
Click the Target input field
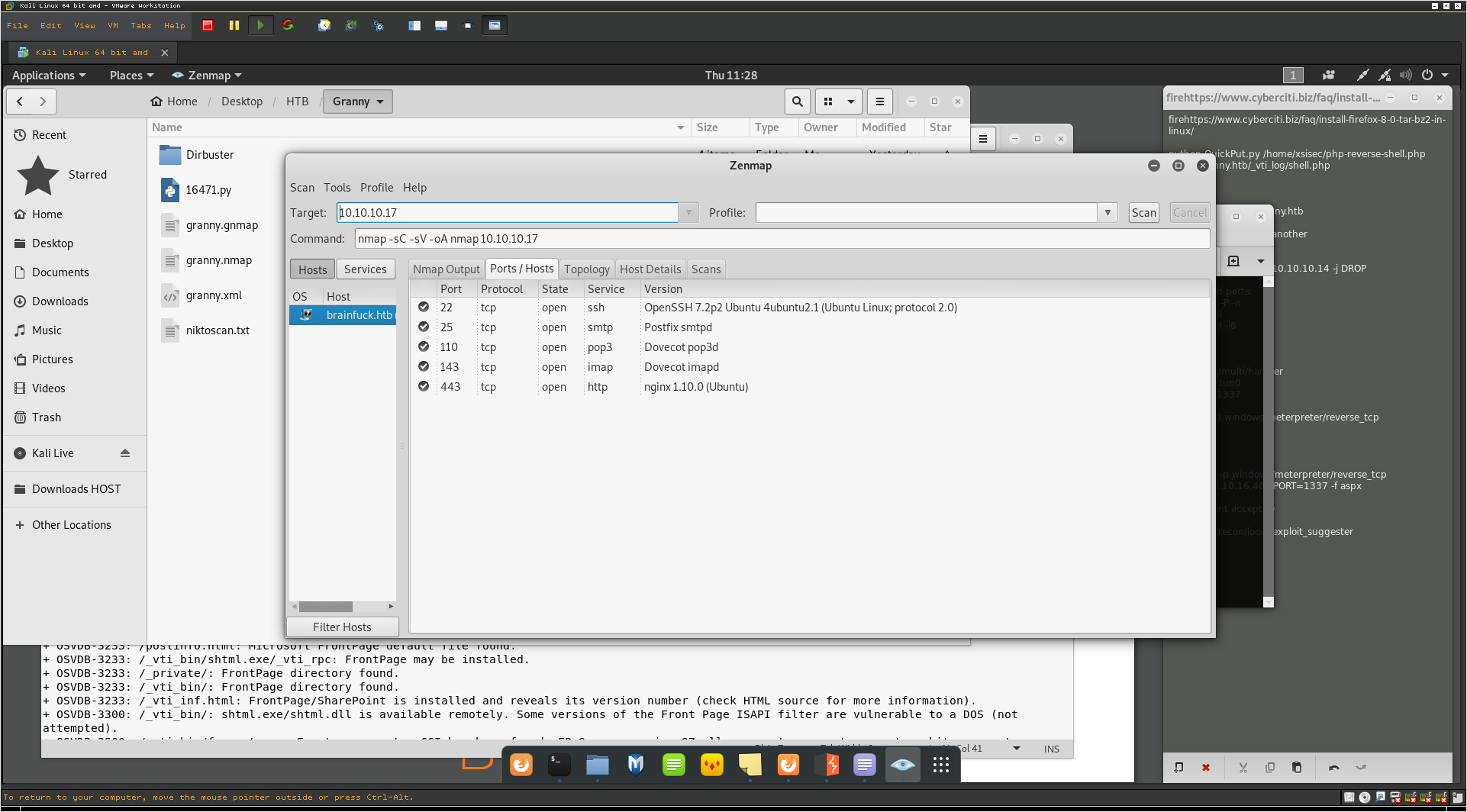[x=508, y=213]
